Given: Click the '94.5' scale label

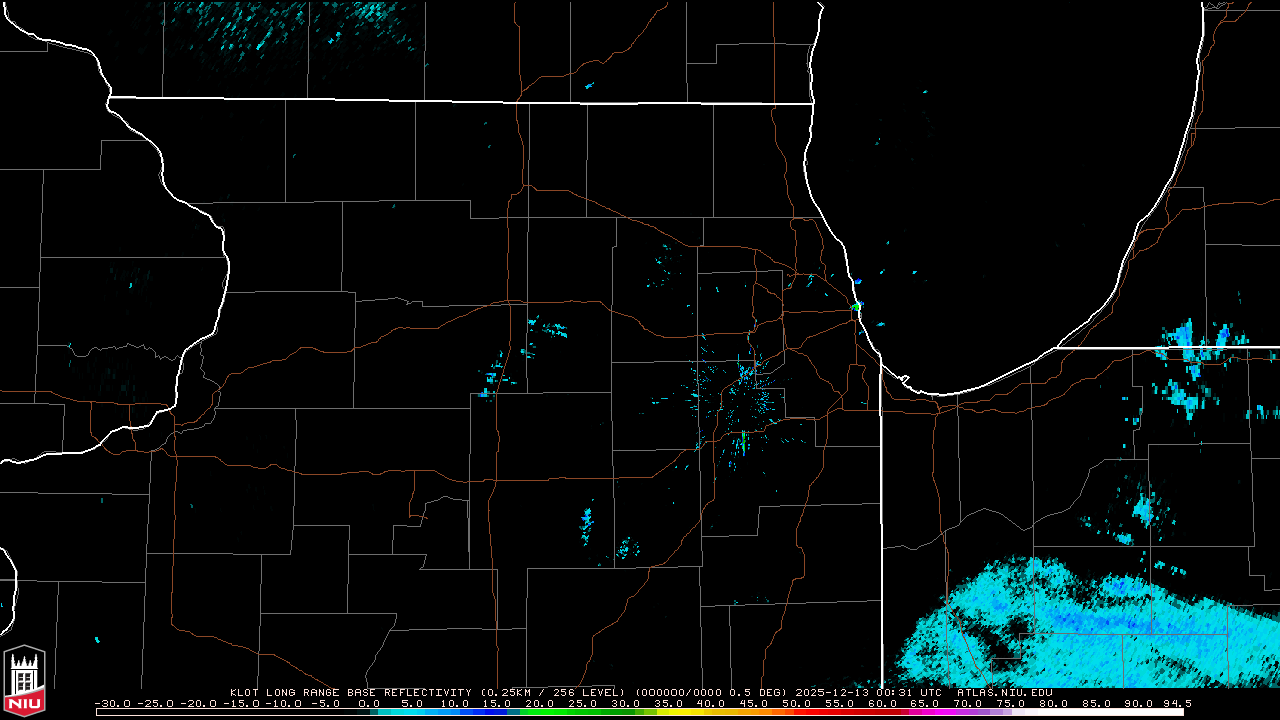Looking at the screenshot, I should point(1177,703).
